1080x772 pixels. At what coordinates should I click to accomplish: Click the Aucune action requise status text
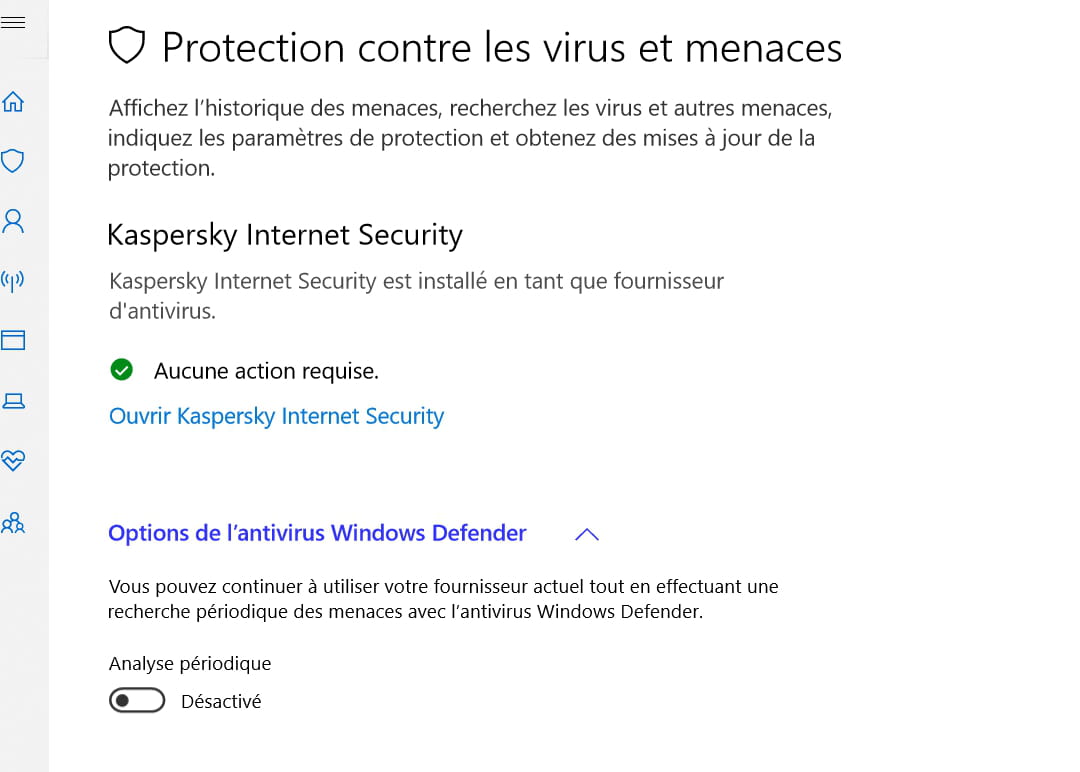[266, 371]
